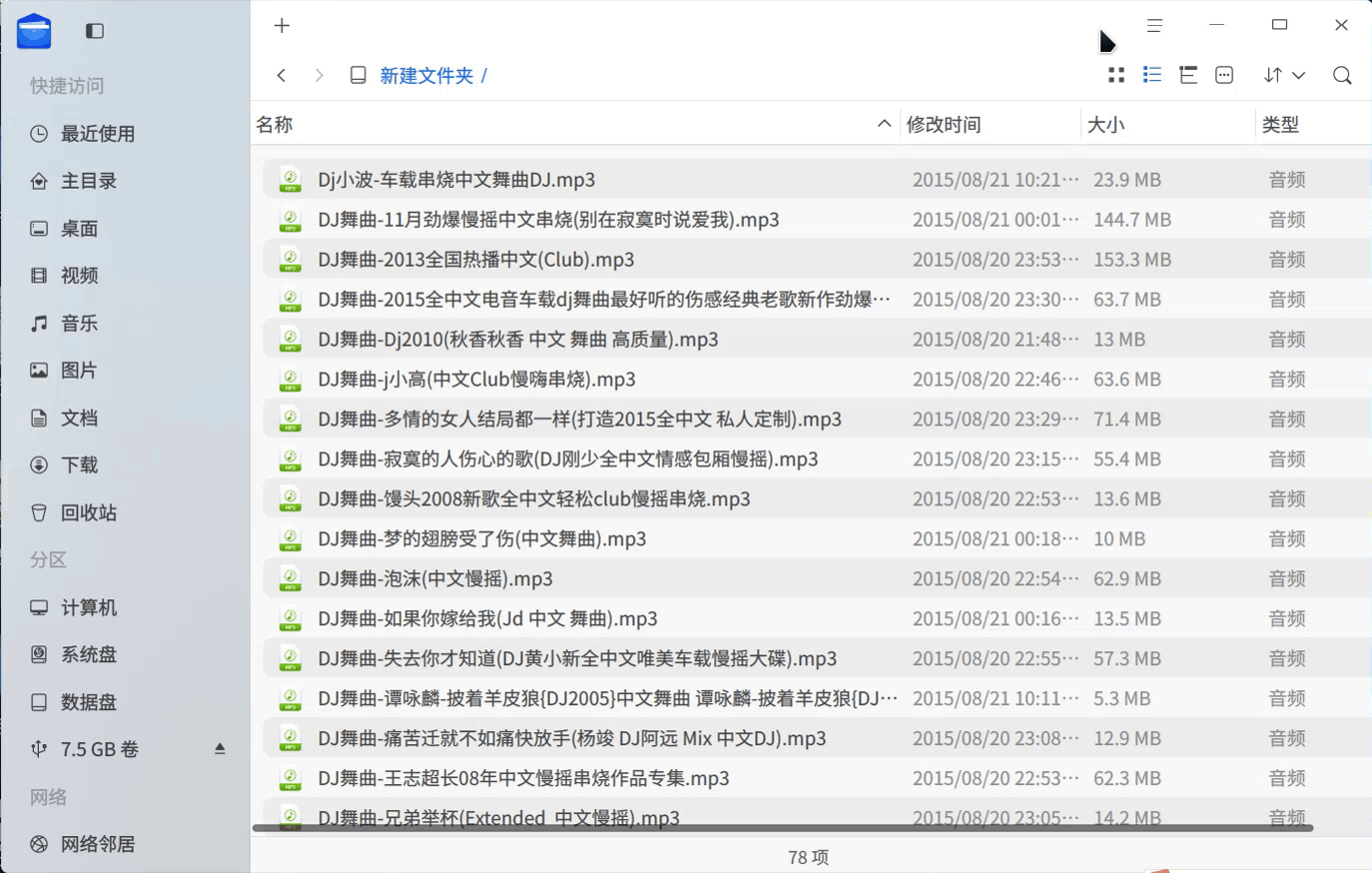Toggle the sidebar panel icon
The width and height of the screenshot is (1372, 873).
click(95, 31)
